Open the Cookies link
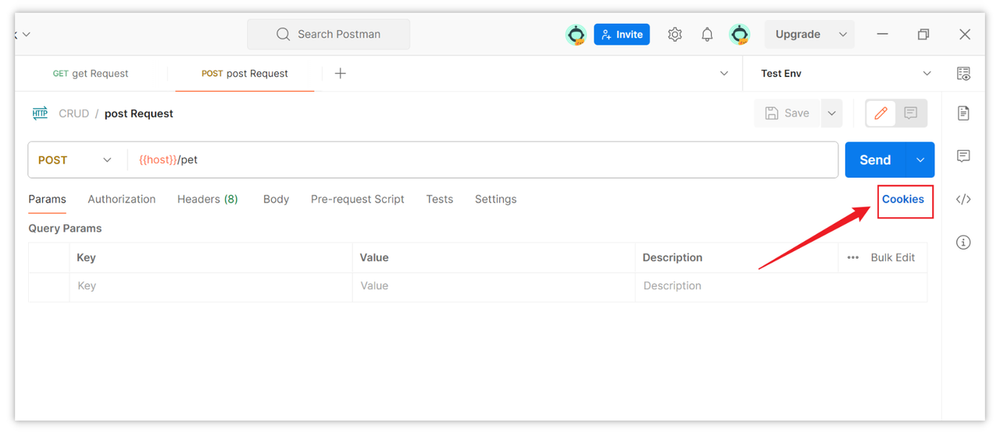1000x434 pixels. click(903, 199)
